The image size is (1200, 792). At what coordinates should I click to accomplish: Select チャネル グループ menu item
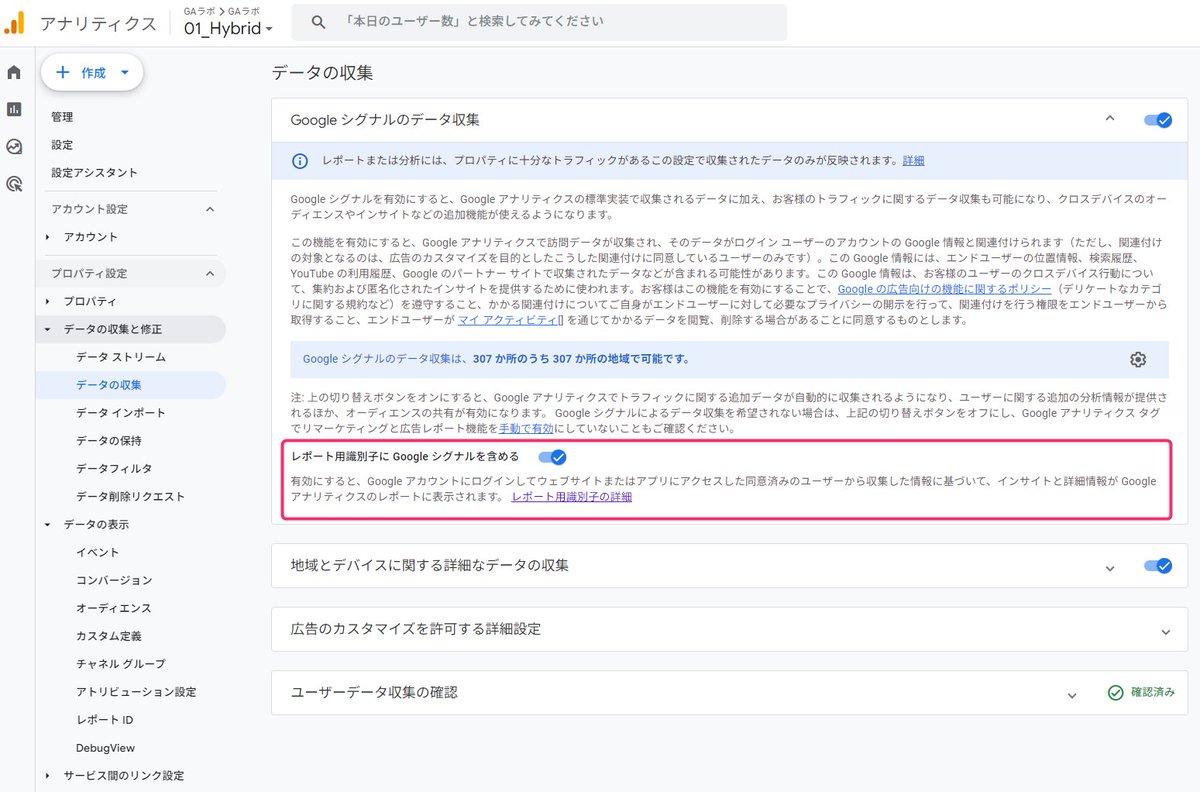tap(121, 664)
